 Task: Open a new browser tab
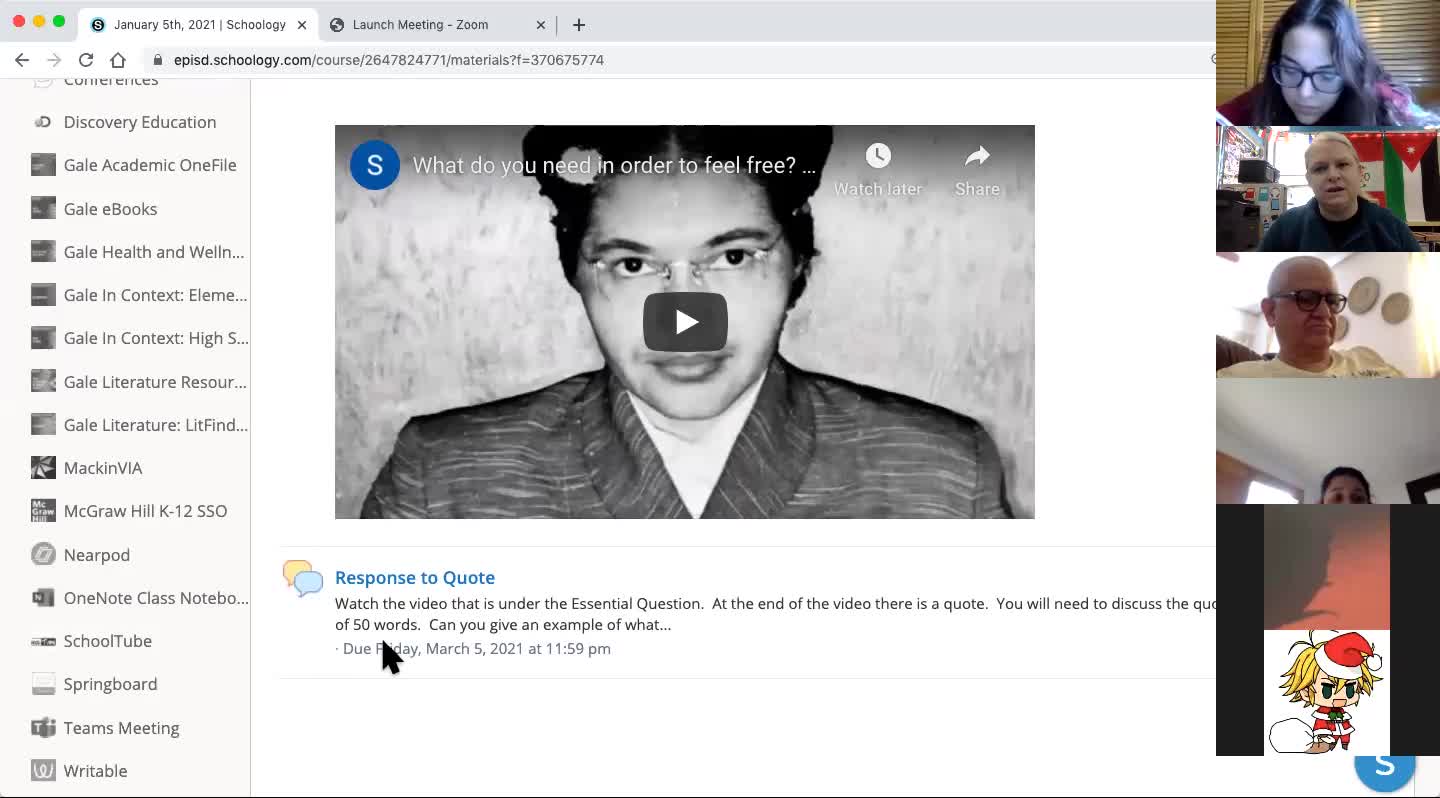(x=579, y=25)
